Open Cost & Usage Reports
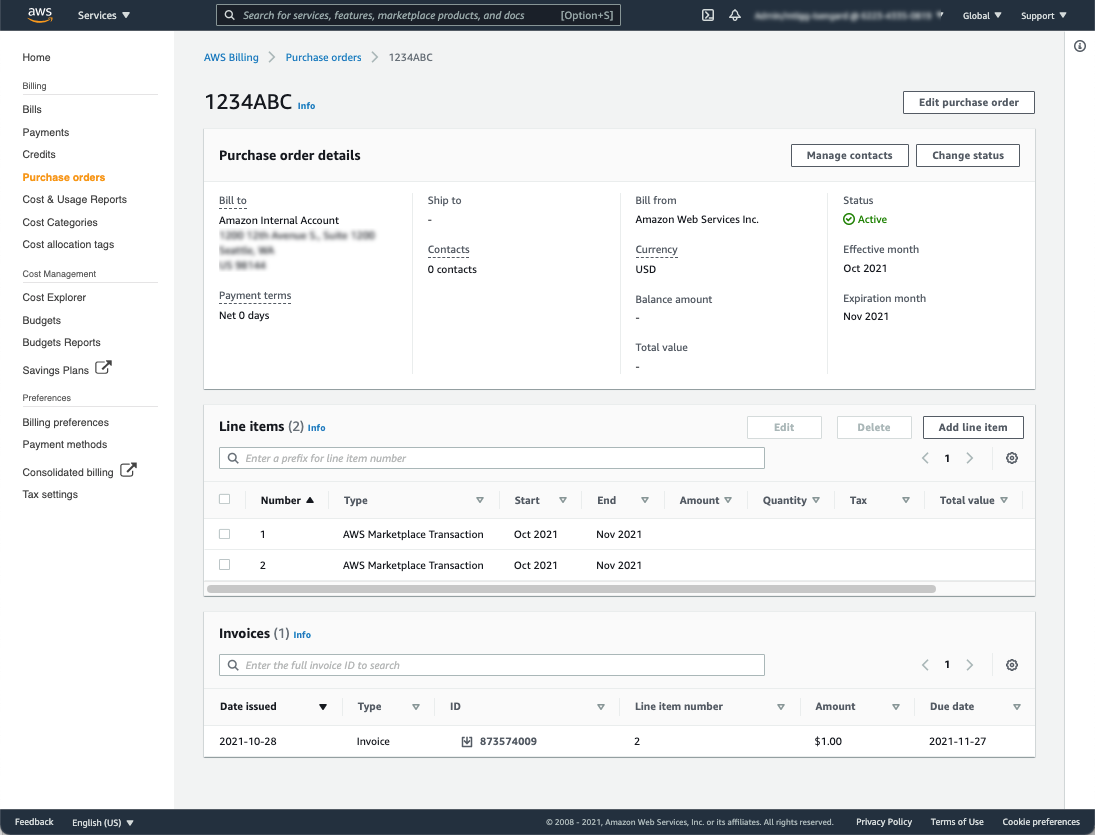This screenshot has height=835, width=1095. click(75, 200)
